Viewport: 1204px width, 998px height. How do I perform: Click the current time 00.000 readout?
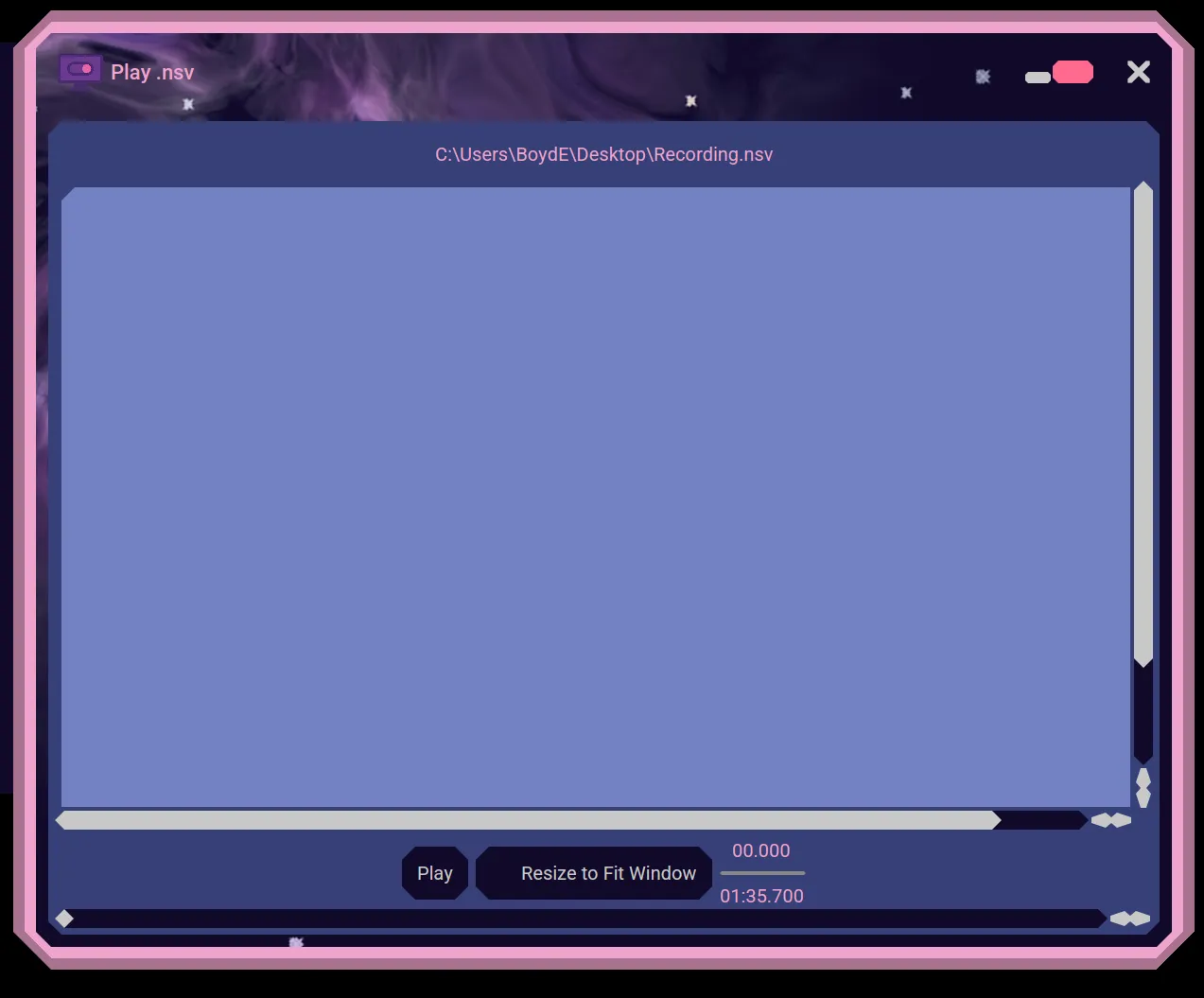pyautogui.click(x=761, y=850)
